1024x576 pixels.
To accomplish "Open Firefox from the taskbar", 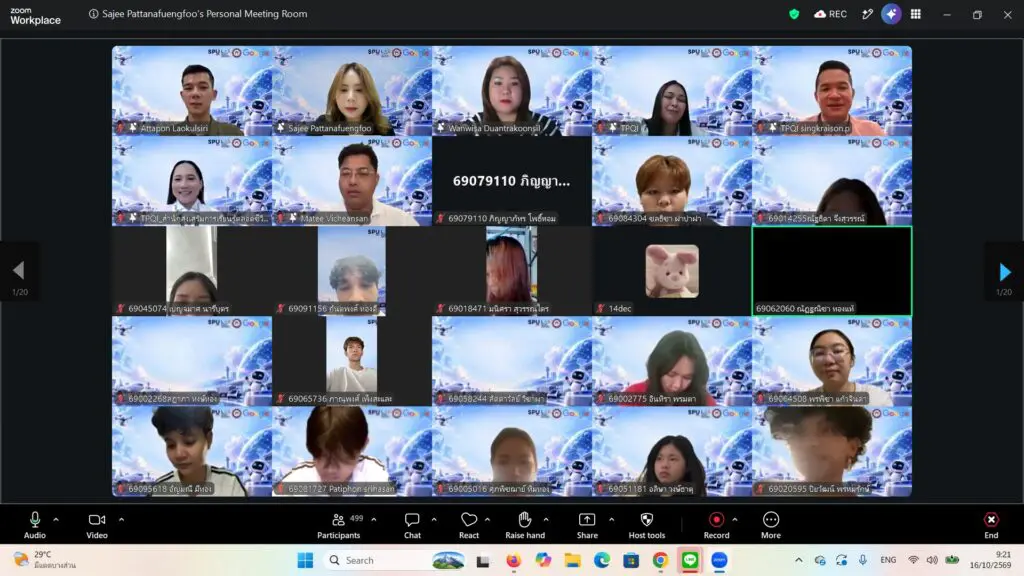I will [x=514, y=560].
